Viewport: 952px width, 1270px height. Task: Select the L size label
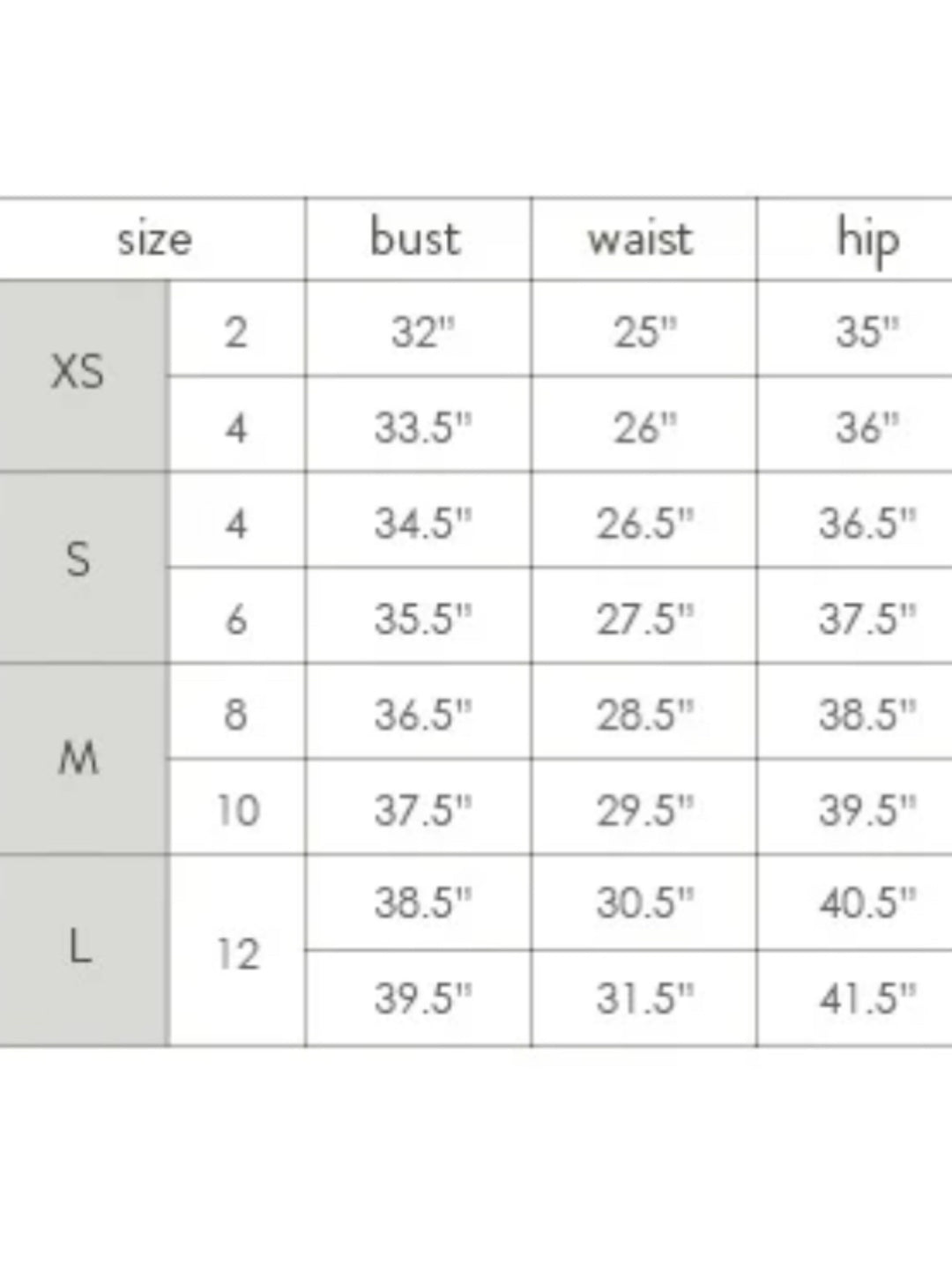pos(79,948)
